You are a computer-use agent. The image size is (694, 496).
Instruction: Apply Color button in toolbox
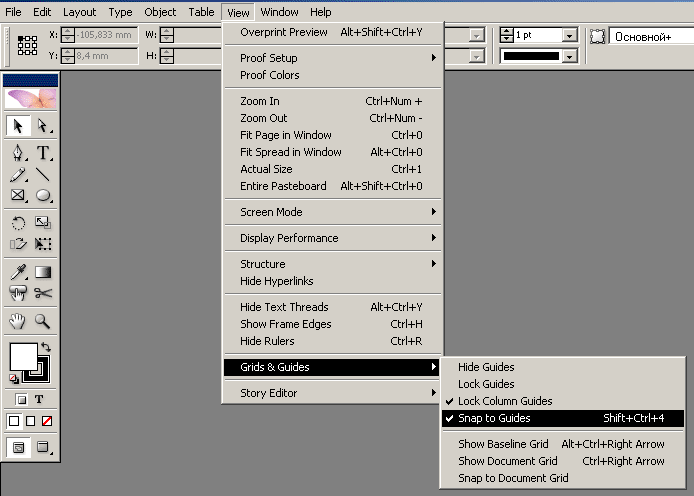[14, 421]
